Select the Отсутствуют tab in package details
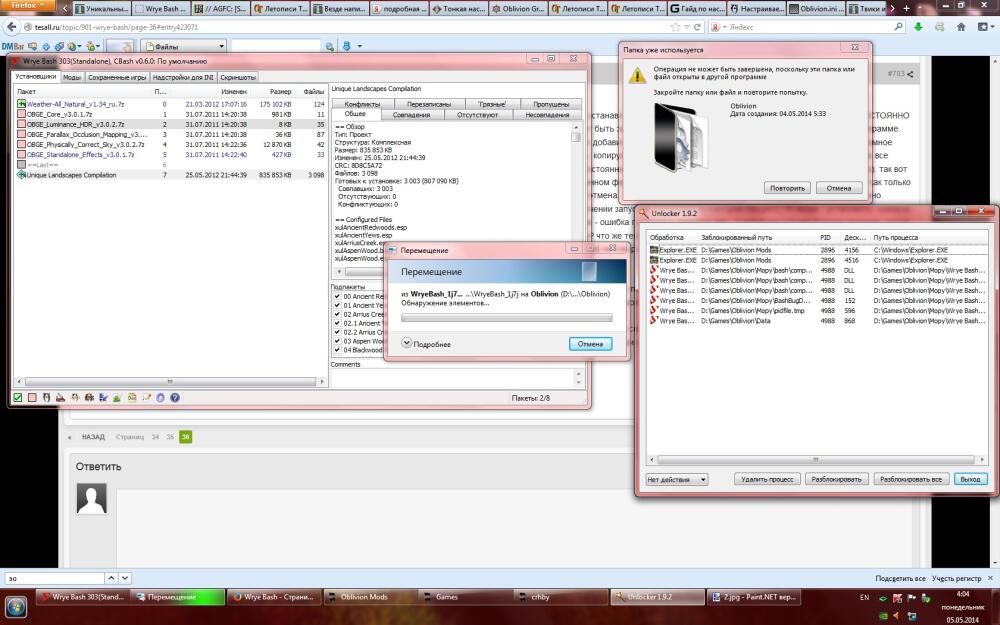 [x=477, y=115]
